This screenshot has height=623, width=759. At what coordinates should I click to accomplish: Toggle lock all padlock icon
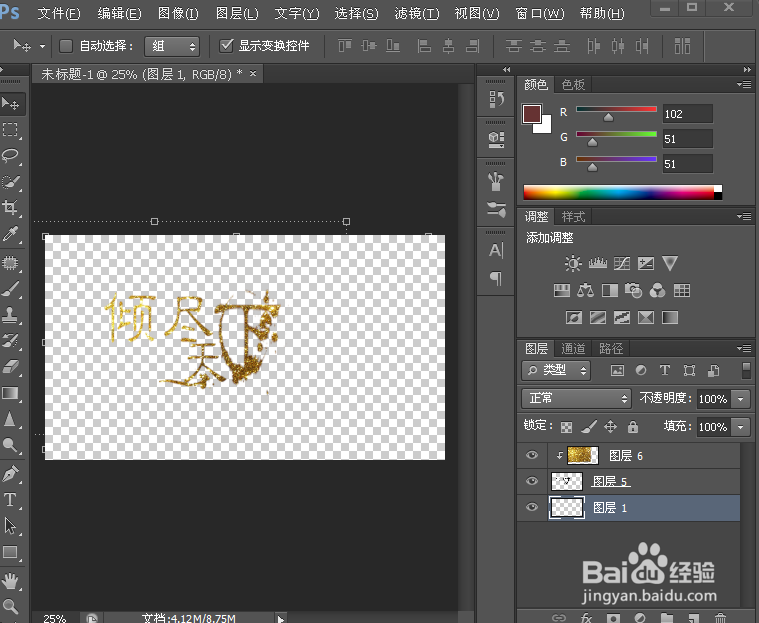pyautogui.click(x=633, y=426)
